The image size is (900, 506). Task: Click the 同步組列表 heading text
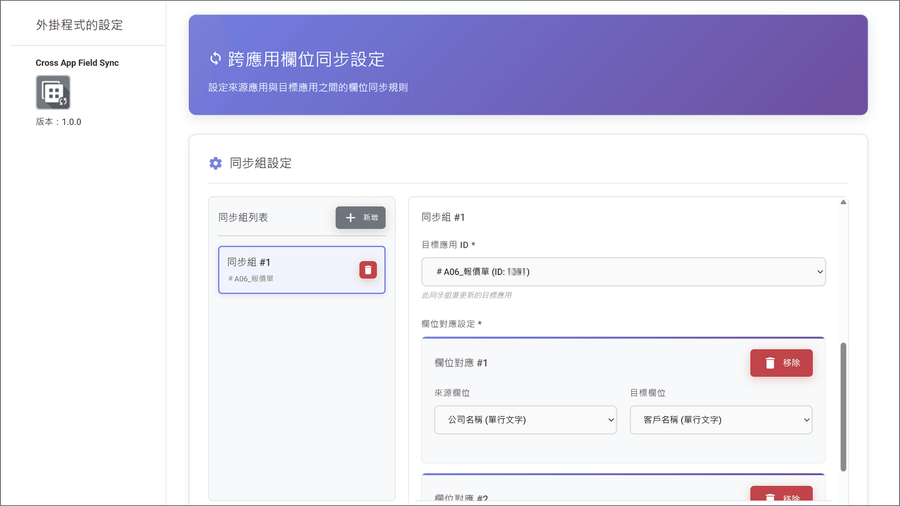(x=243, y=217)
